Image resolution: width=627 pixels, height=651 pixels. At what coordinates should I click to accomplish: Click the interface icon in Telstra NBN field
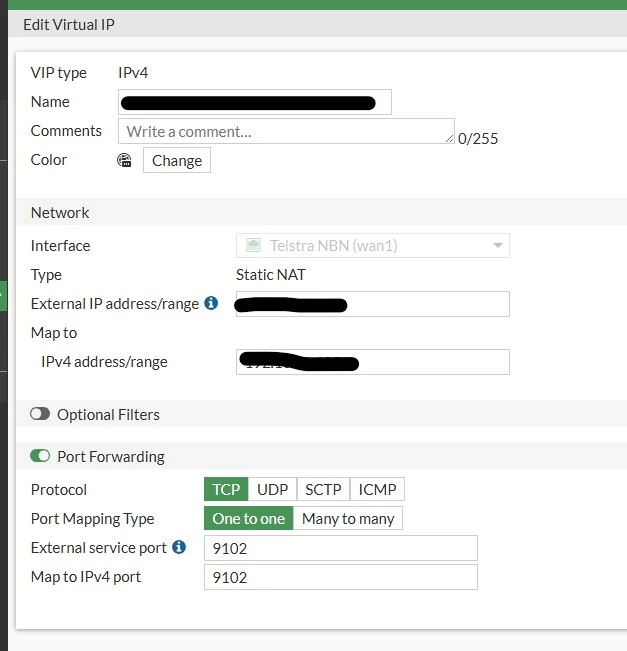coord(253,245)
